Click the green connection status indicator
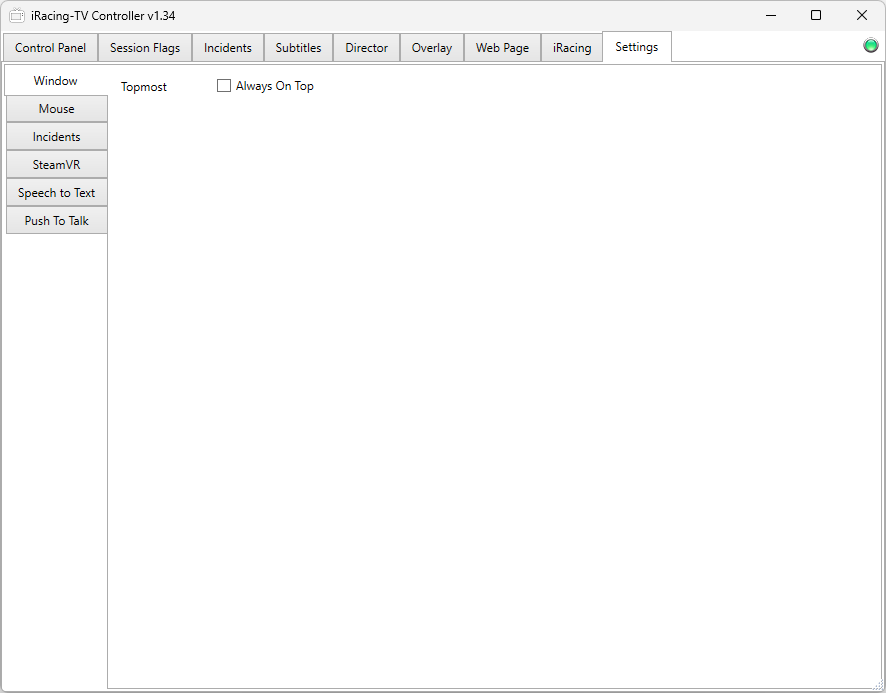Screen dimensions: 886x693 pos(871,45)
